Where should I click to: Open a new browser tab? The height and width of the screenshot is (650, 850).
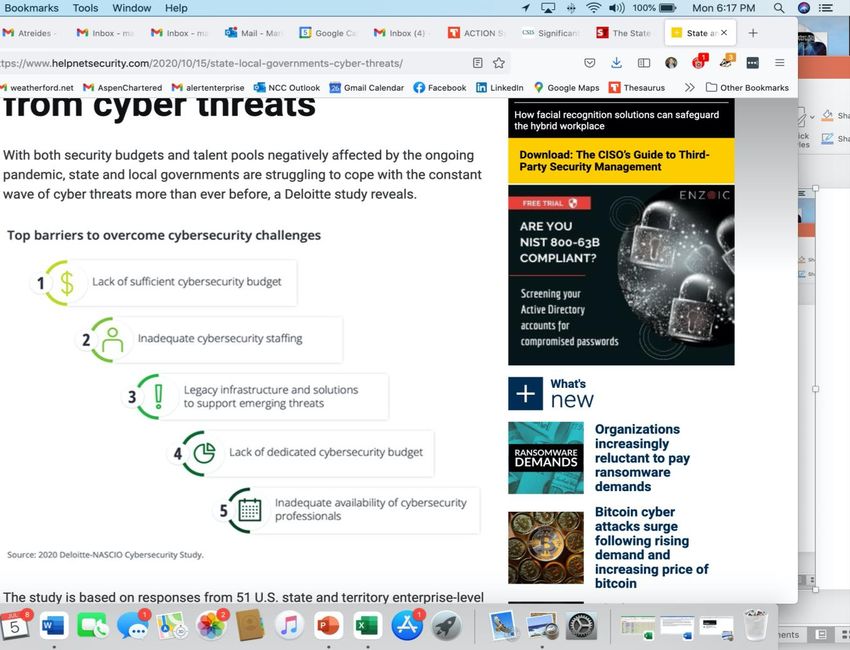click(x=753, y=33)
